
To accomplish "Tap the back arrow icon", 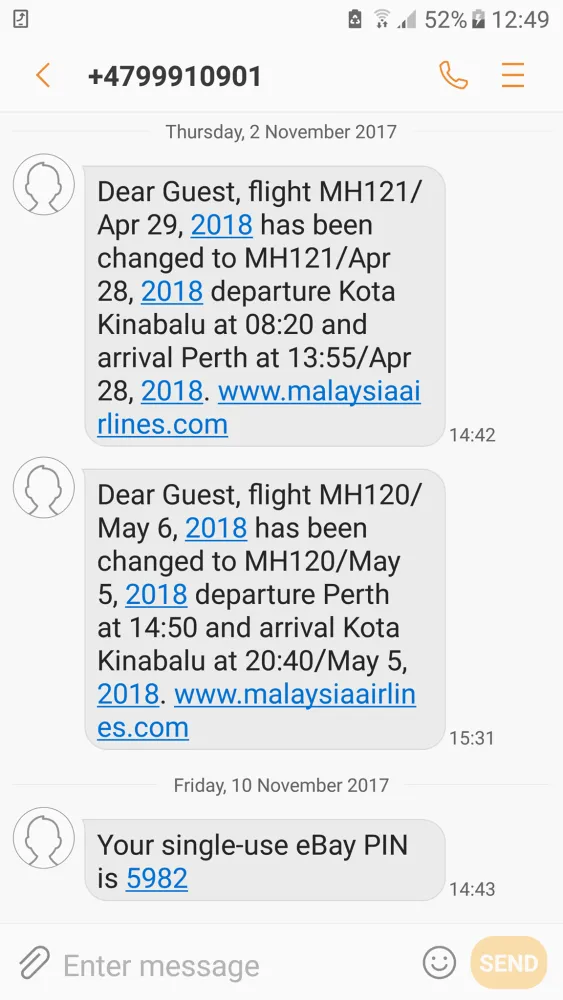I will tap(43, 75).
